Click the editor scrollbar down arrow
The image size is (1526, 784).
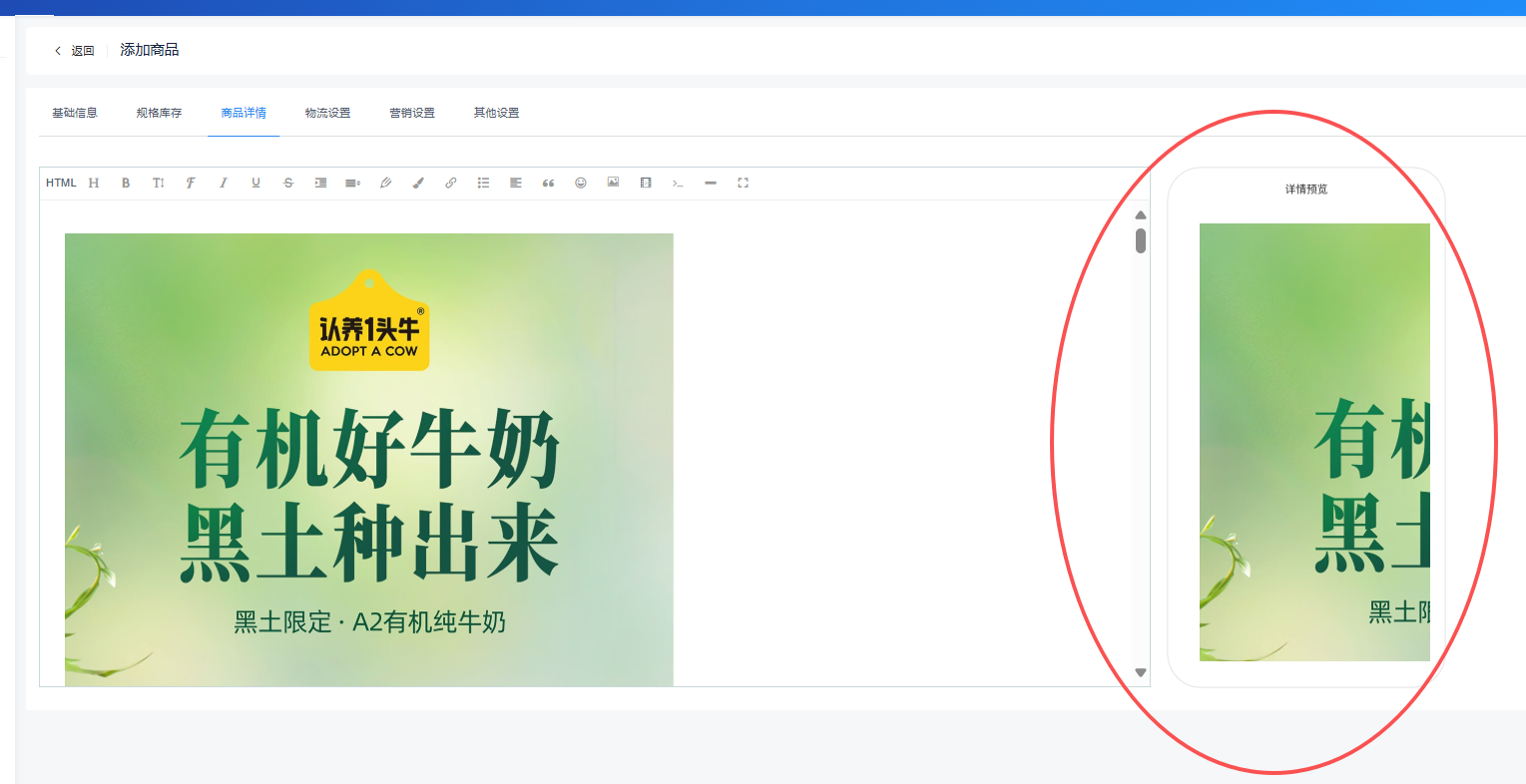pyautogui.click(x=1141, y=673)
